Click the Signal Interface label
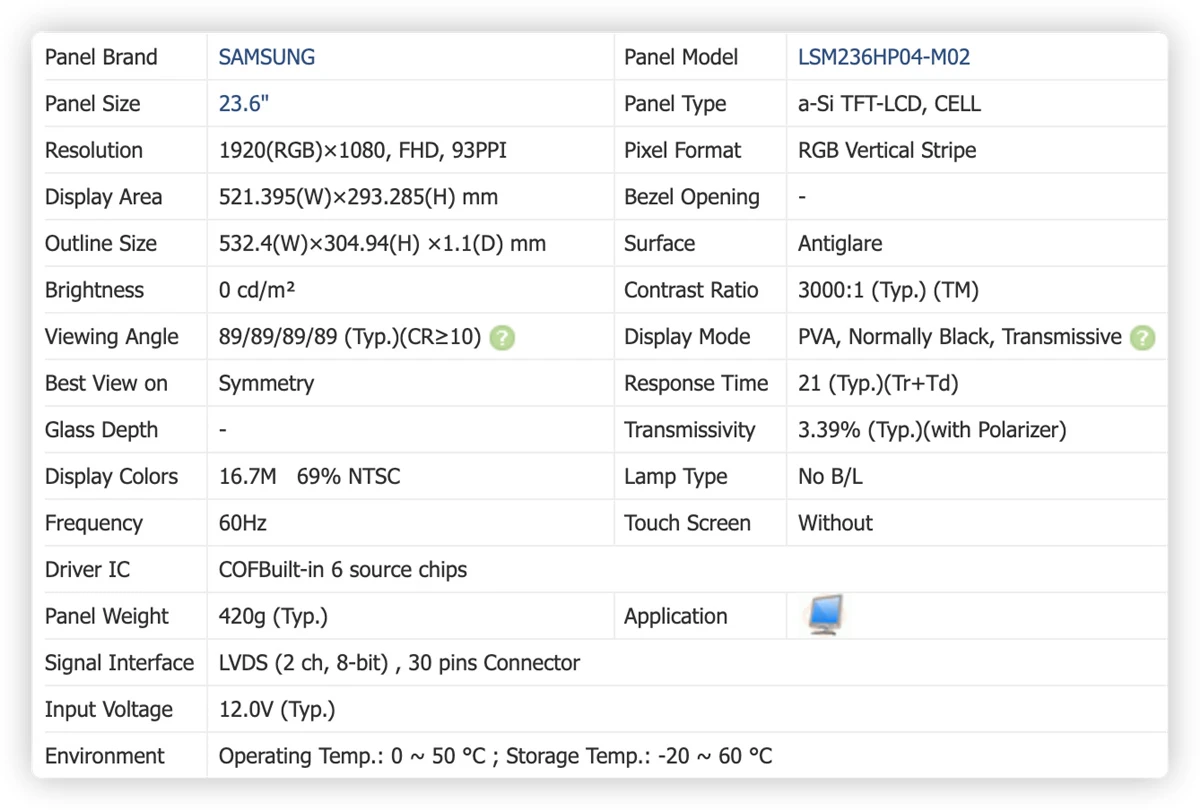This screenshot has height=810, width=1200. (x=119, y=663)
